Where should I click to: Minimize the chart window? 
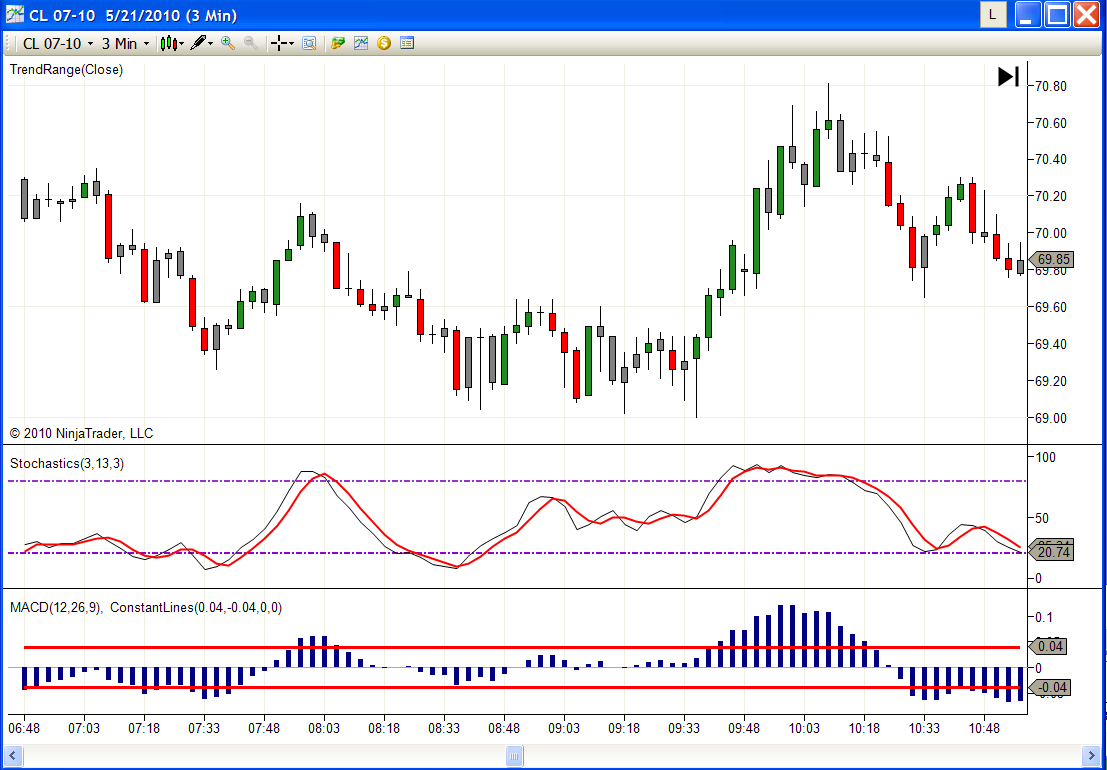(1029, 14)
